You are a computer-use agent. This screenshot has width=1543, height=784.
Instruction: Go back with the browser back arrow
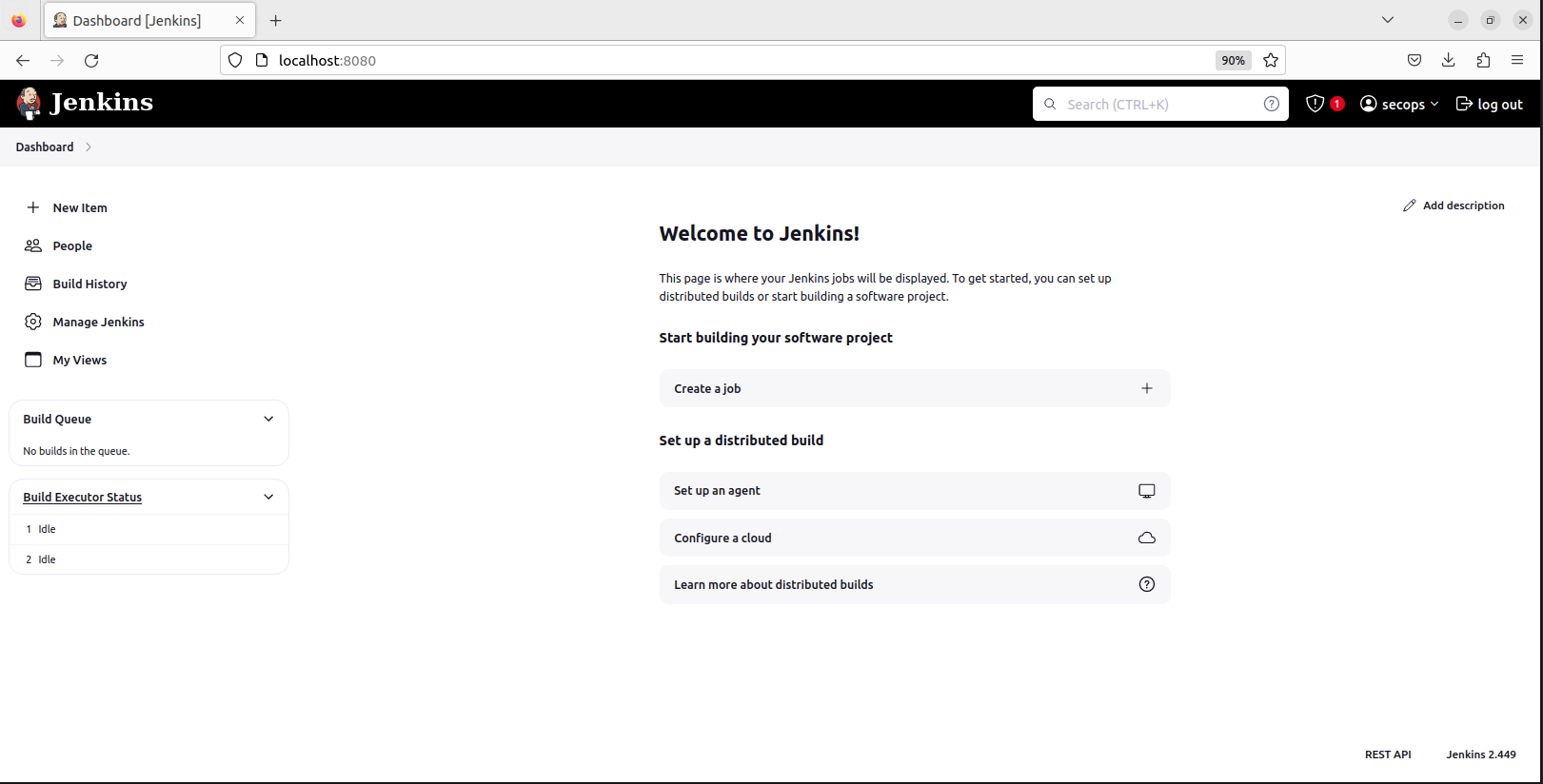click(23, 60)
